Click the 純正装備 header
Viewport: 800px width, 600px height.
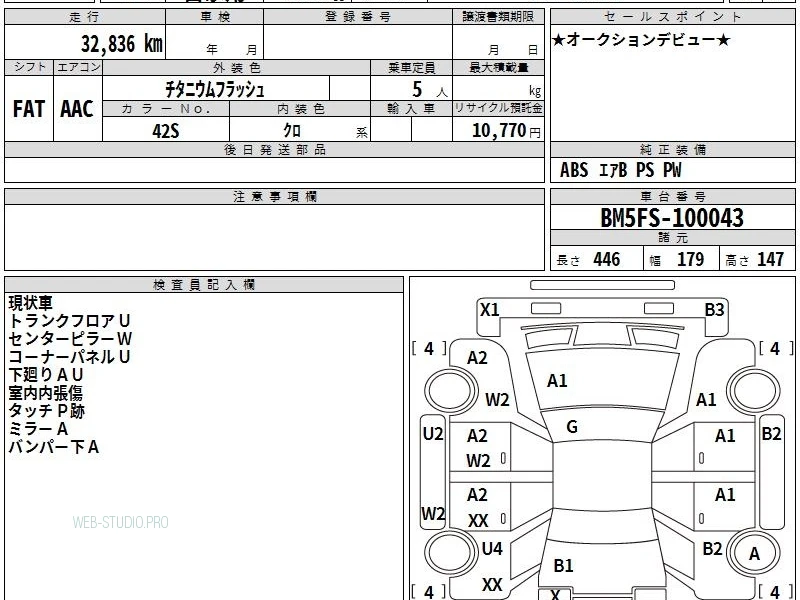click(x=672, y=150)
